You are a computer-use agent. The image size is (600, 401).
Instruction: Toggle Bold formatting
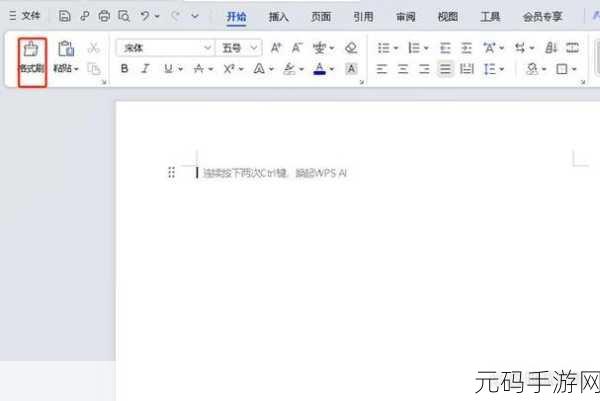(124, 69)
